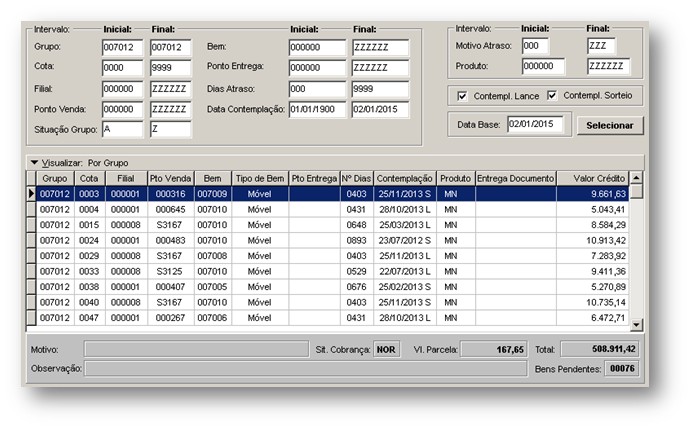Click the Ponto Entrega Final field
Viewport: 691px width, 429px height.
point(380,68)
